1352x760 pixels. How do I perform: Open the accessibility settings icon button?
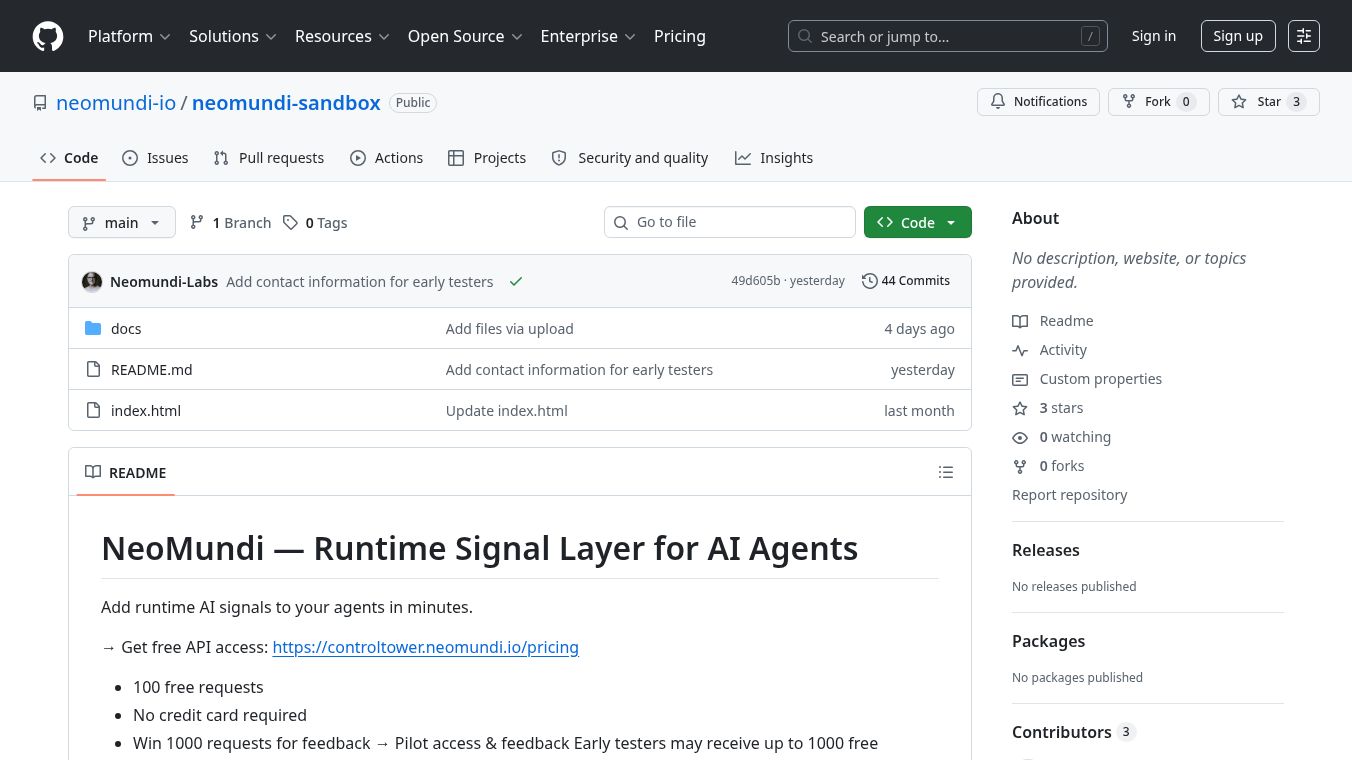[x=1304, y=36]
